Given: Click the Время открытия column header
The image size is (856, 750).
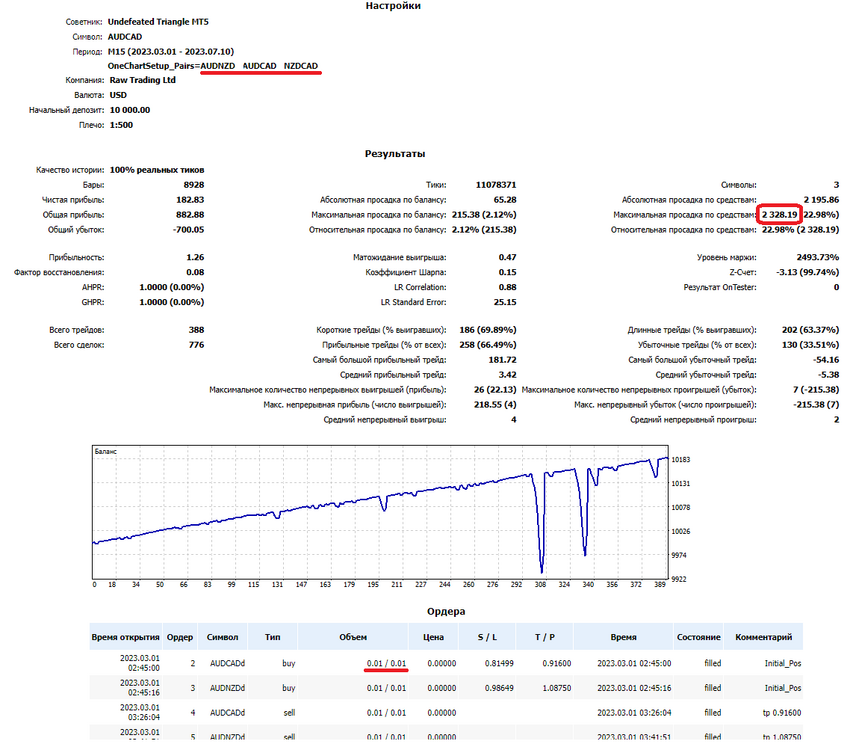Looking at the screenshot, I should click(126, 637).
